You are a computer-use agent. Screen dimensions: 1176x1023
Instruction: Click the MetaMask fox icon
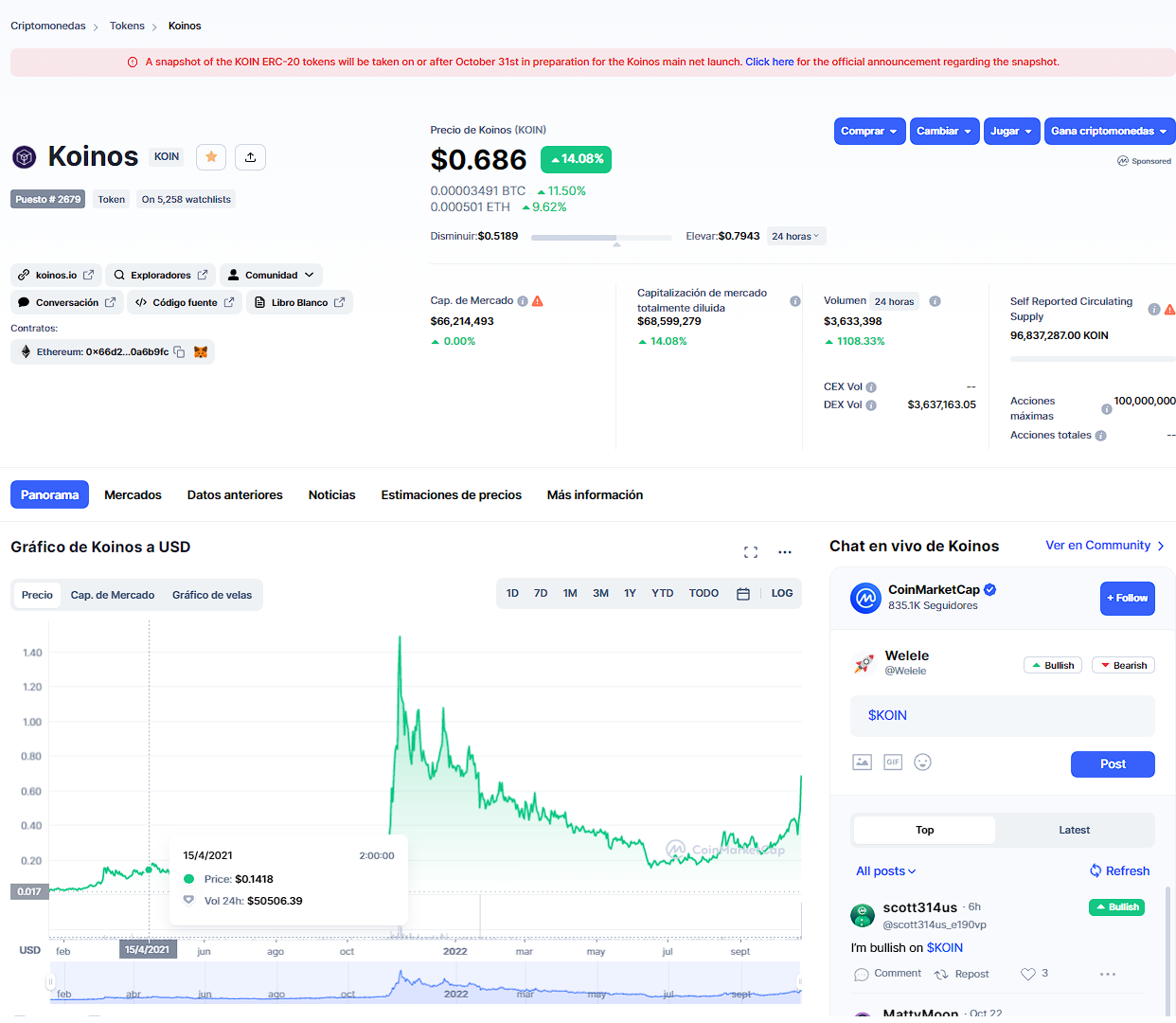coord(201,351)
